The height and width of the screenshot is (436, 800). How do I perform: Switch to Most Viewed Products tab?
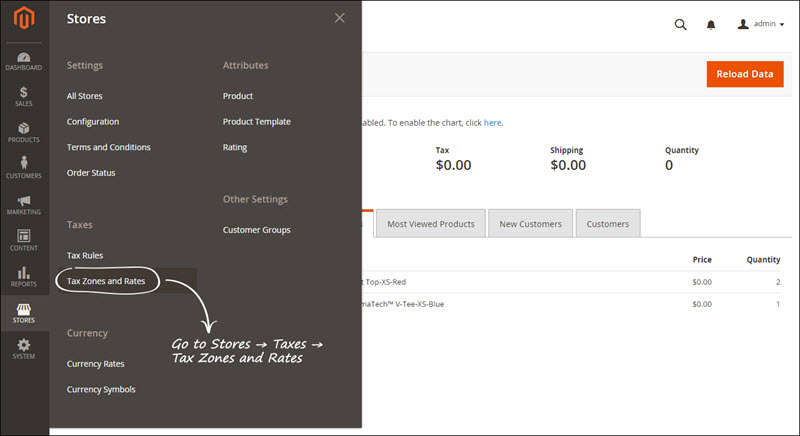pos(432,224)
